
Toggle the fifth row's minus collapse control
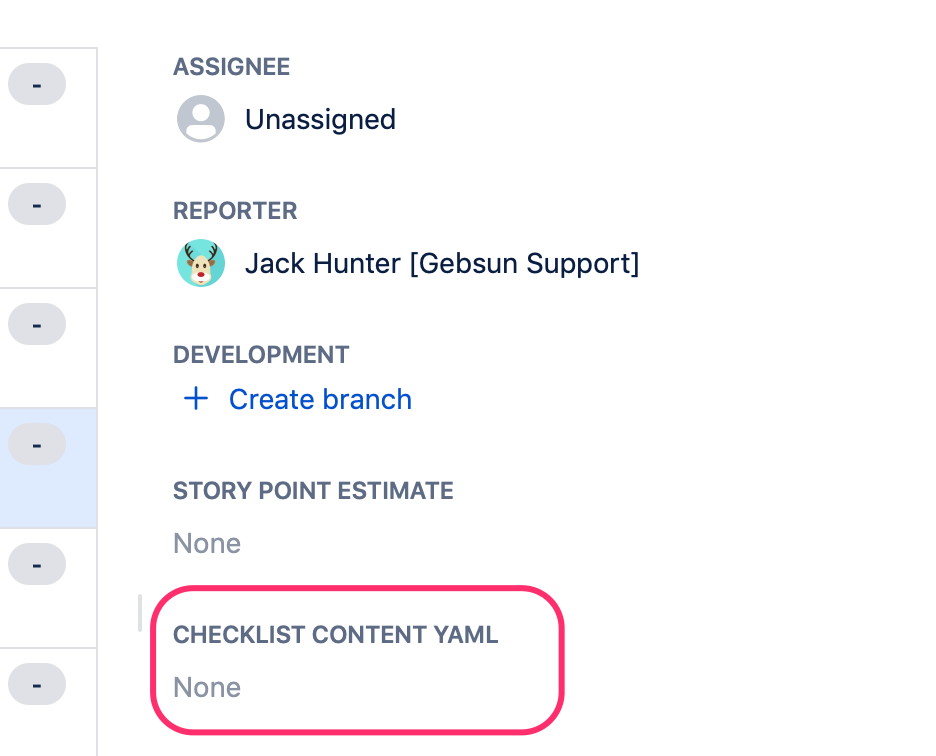click(x=36, y=564)
